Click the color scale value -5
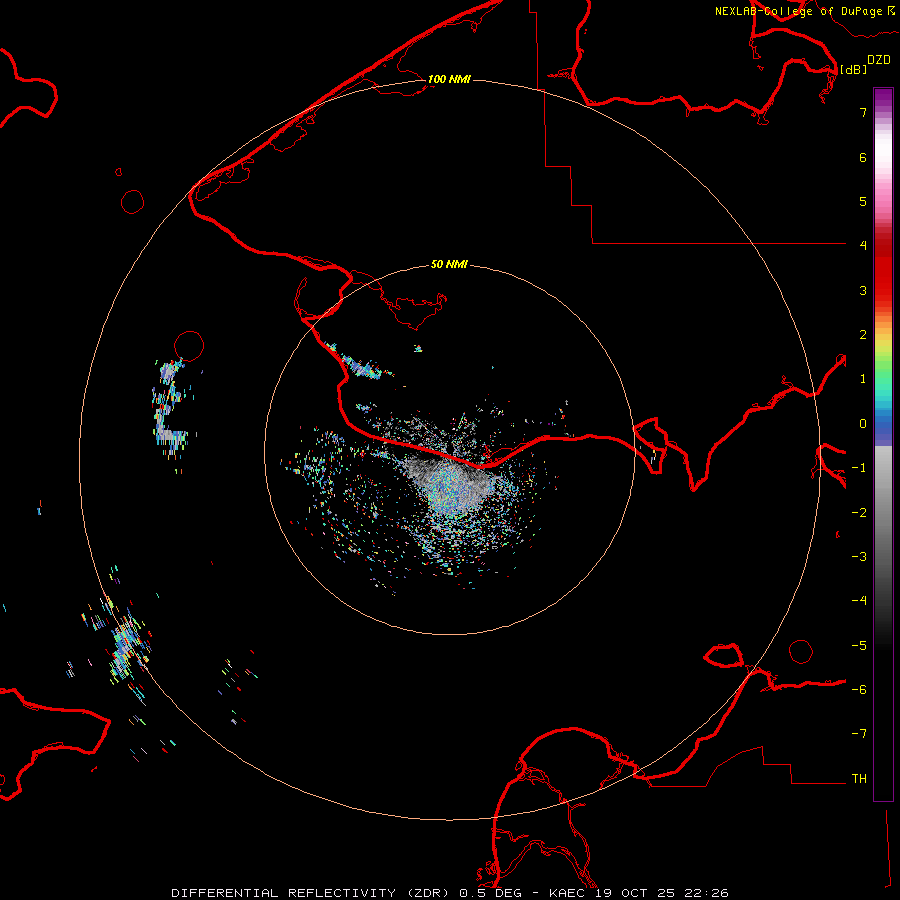This screenshot has width=900, height=900. (x=859, y=646)
